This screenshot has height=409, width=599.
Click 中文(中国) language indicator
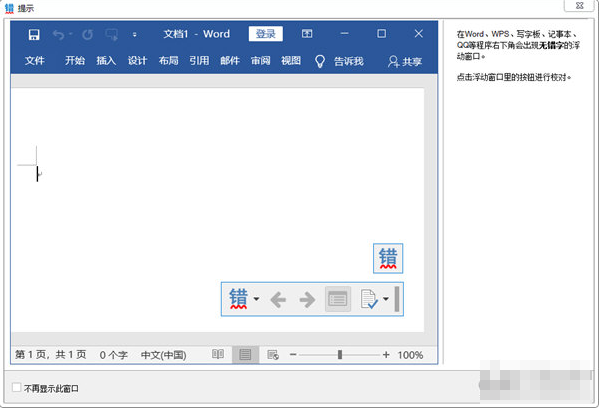(164, 355)
